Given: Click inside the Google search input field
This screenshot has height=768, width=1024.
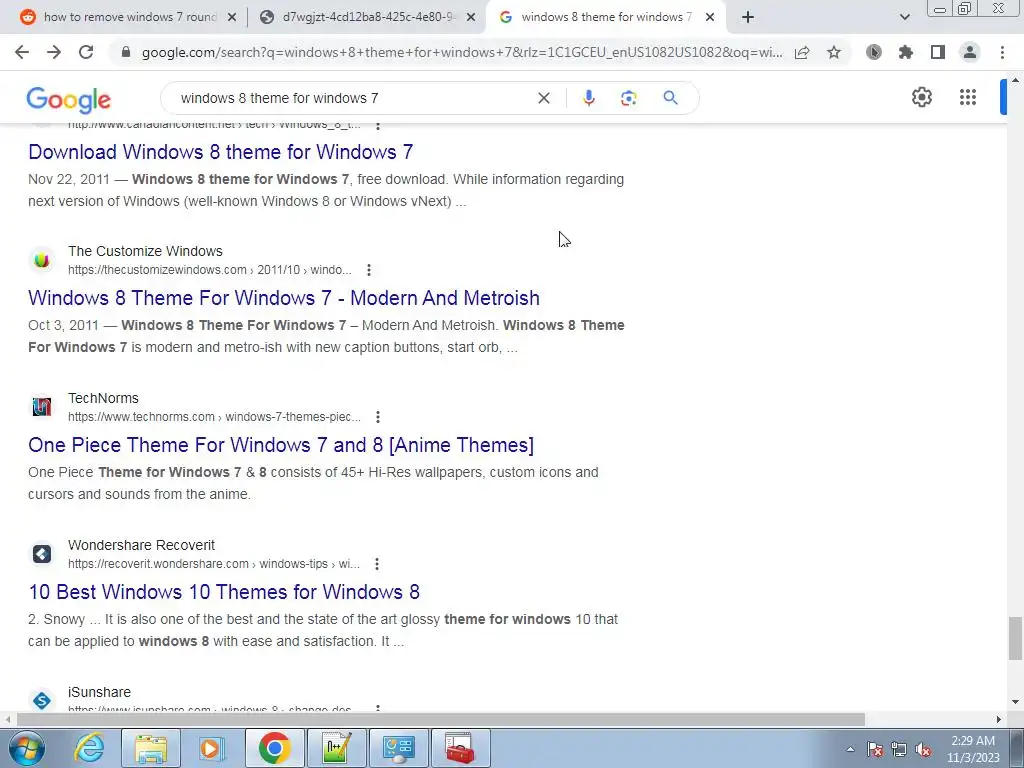Looking at the screenshot, I should pos(353,98).
